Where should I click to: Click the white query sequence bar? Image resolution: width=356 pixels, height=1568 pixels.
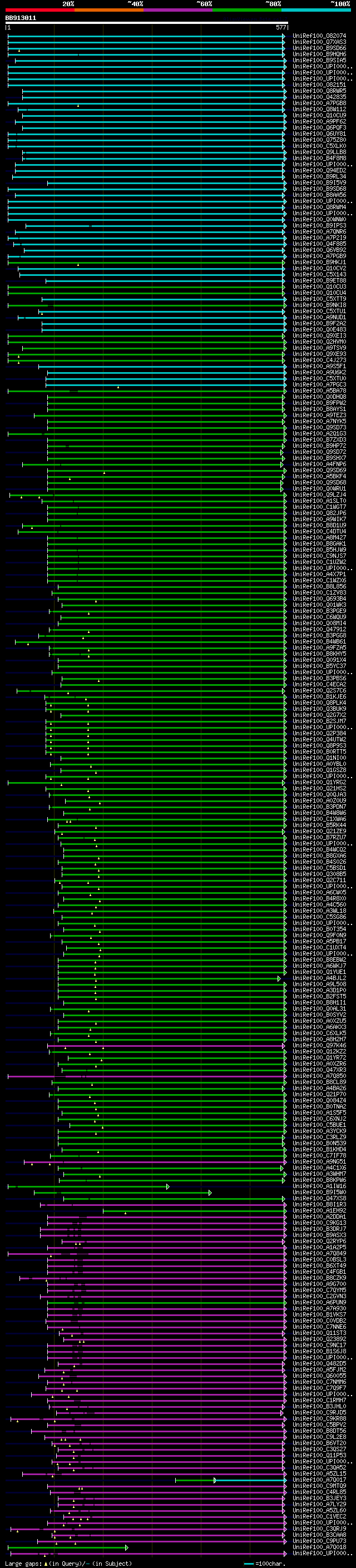[x=147, y=23]
